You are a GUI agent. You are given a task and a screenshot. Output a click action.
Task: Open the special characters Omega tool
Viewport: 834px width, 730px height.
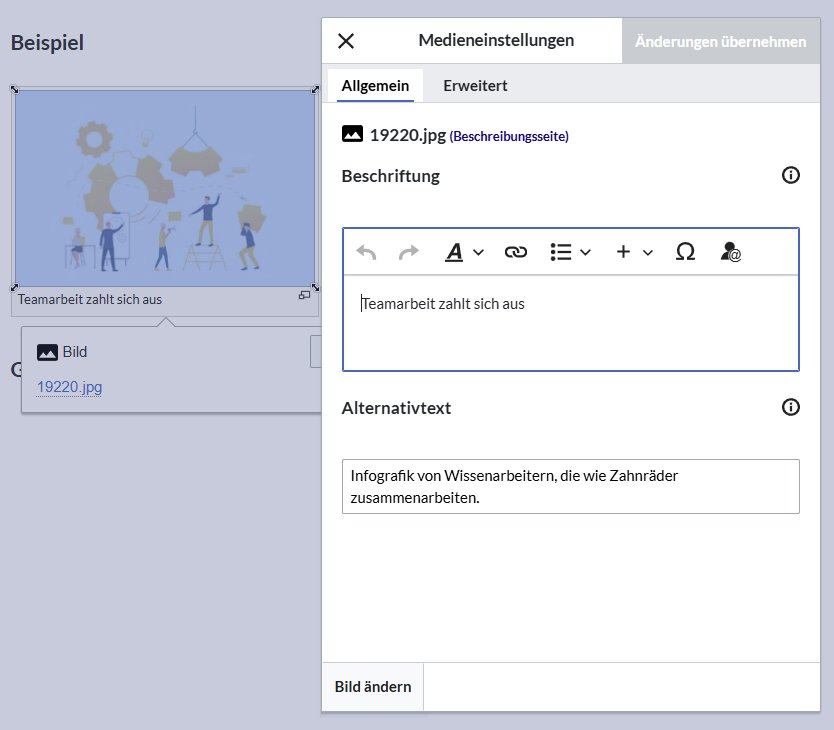[685, 253]
